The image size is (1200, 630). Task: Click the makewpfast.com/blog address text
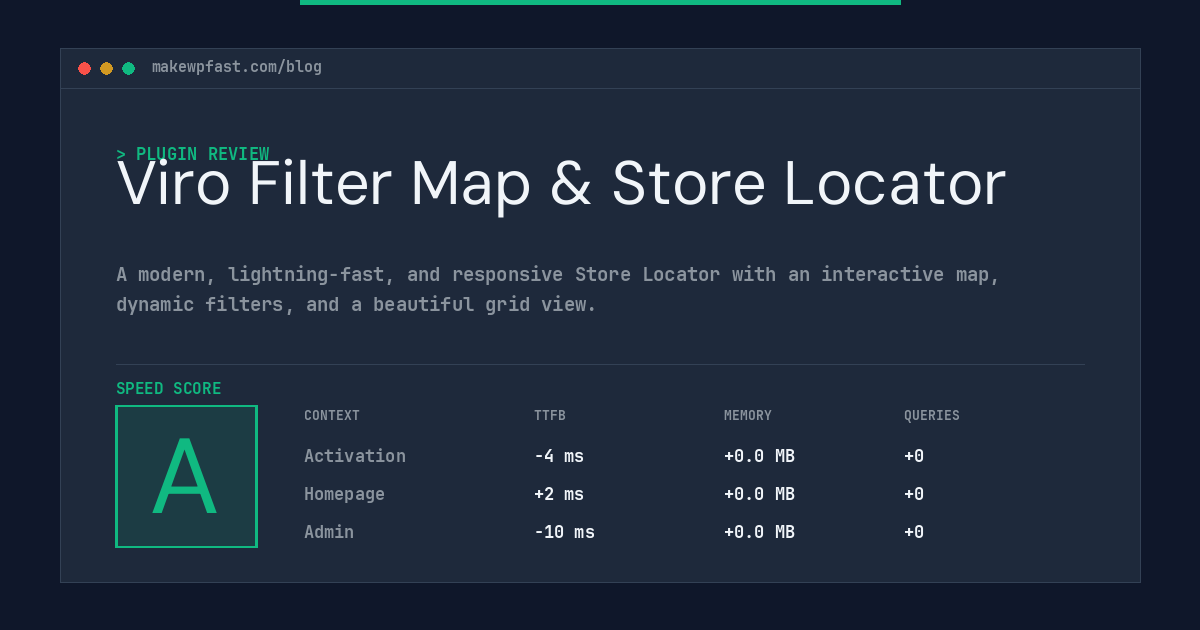pos(237,67)
